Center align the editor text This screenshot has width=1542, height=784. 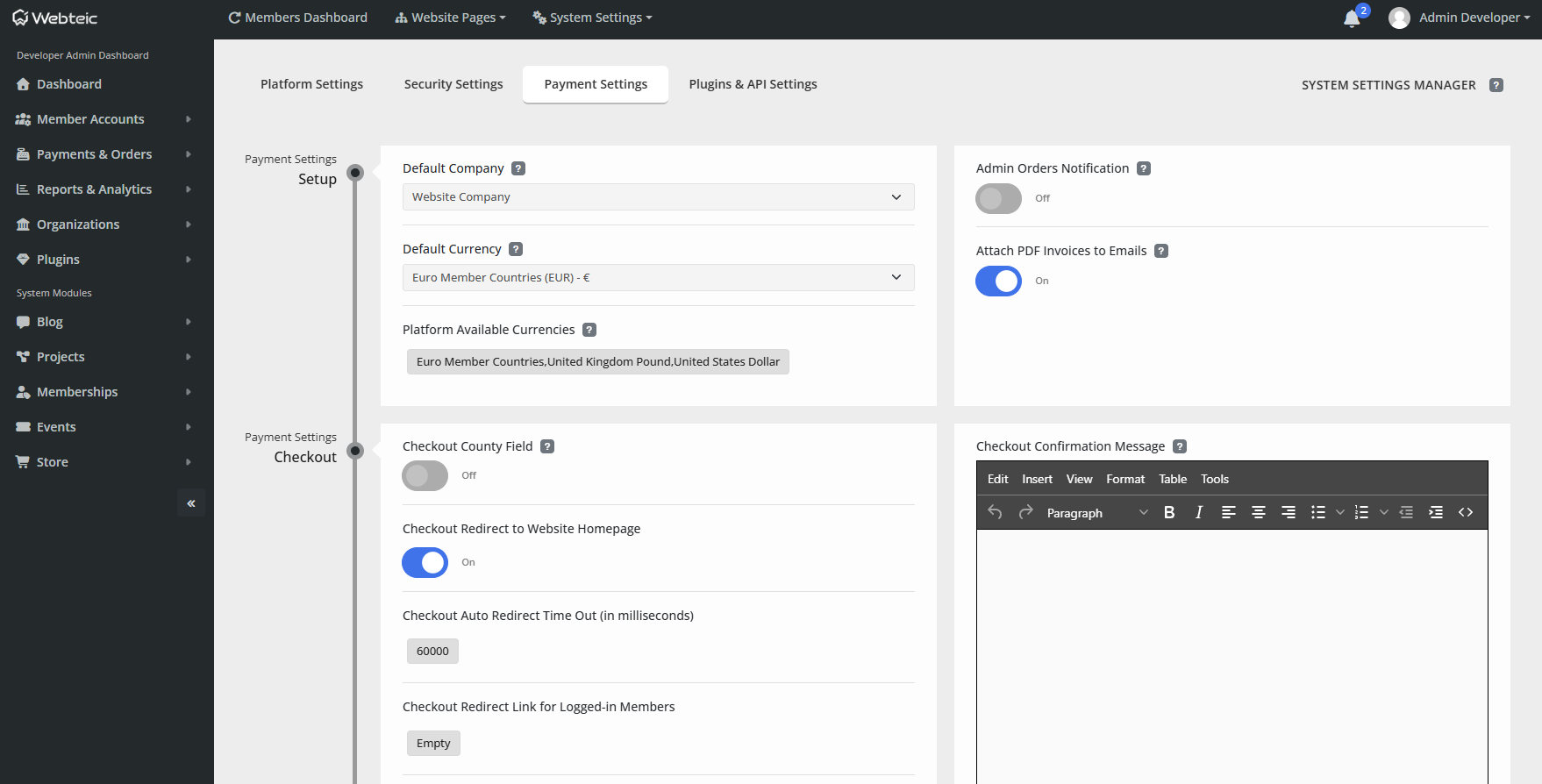pos(1259,512)
